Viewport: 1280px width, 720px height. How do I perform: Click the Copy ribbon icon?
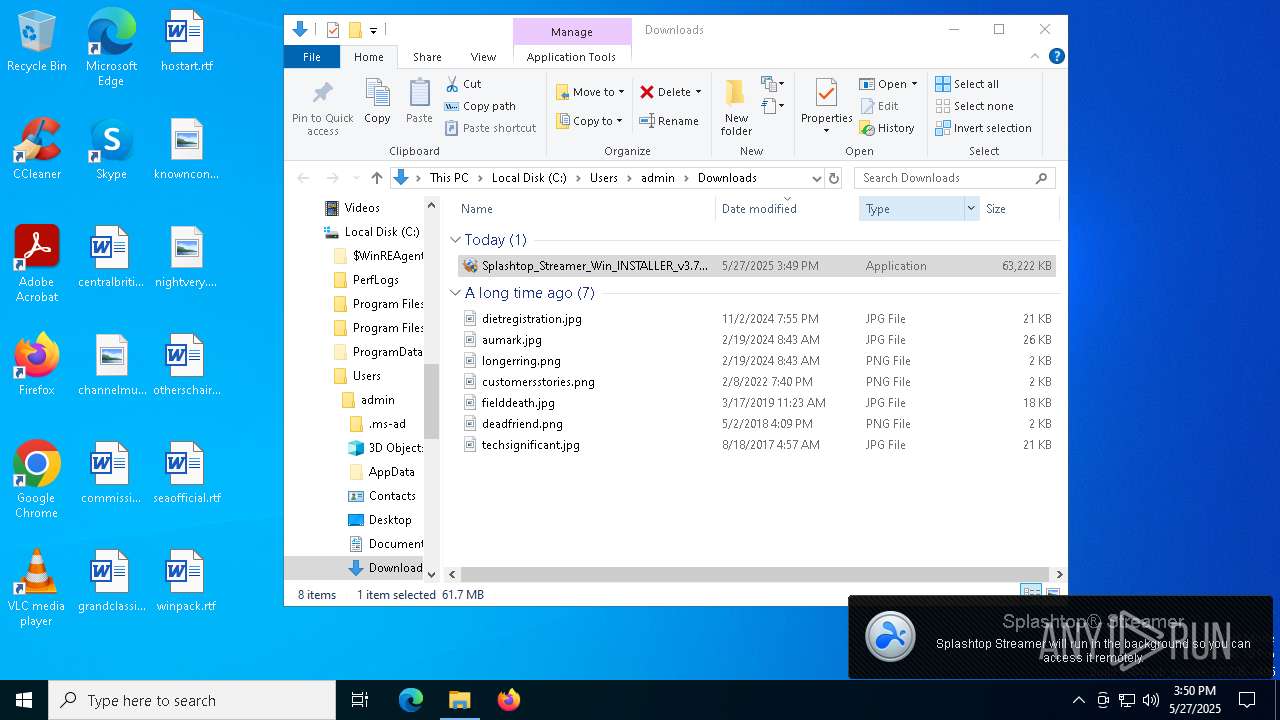[x=377, y=101]
